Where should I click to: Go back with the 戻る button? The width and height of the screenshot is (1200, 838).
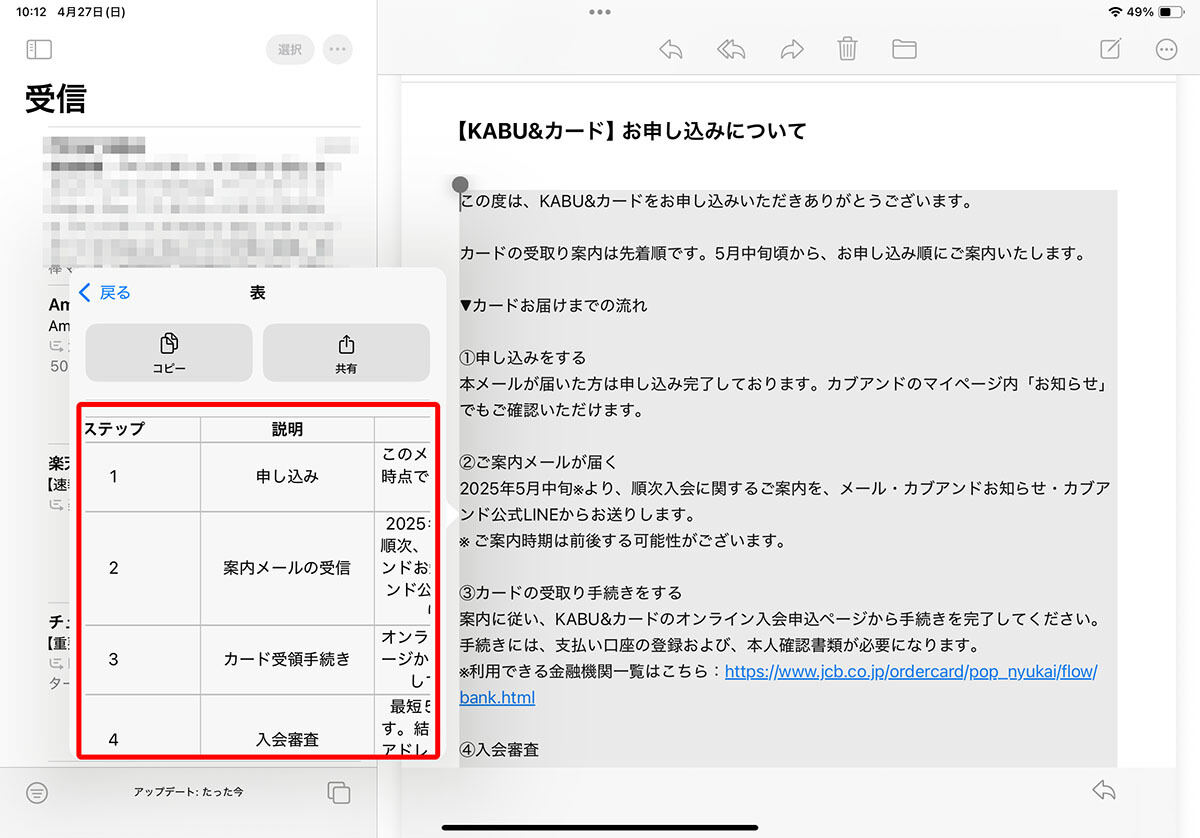(105, 293)
